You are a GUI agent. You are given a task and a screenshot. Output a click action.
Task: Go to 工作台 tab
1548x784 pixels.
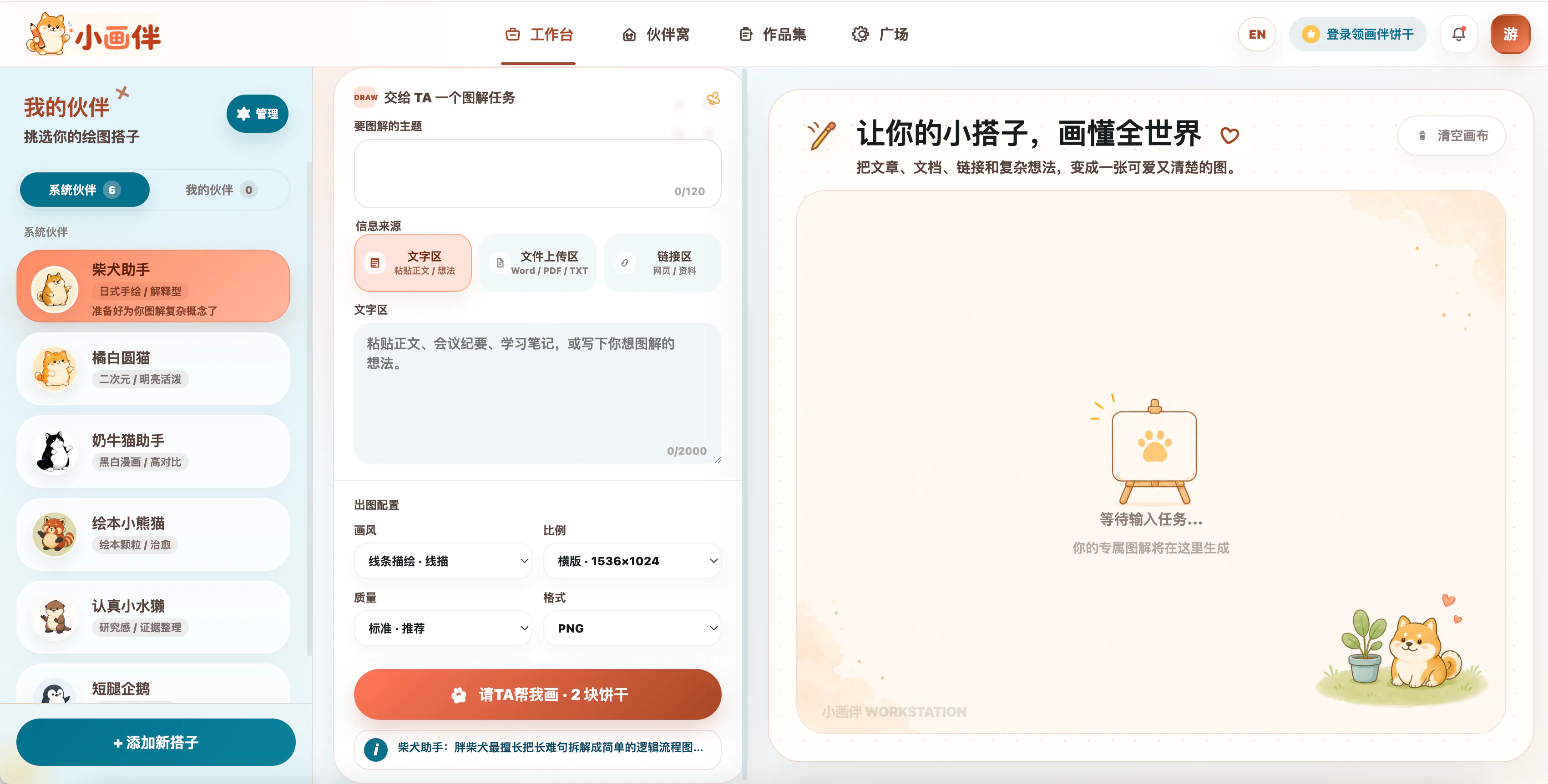click(x=538, y=34)
